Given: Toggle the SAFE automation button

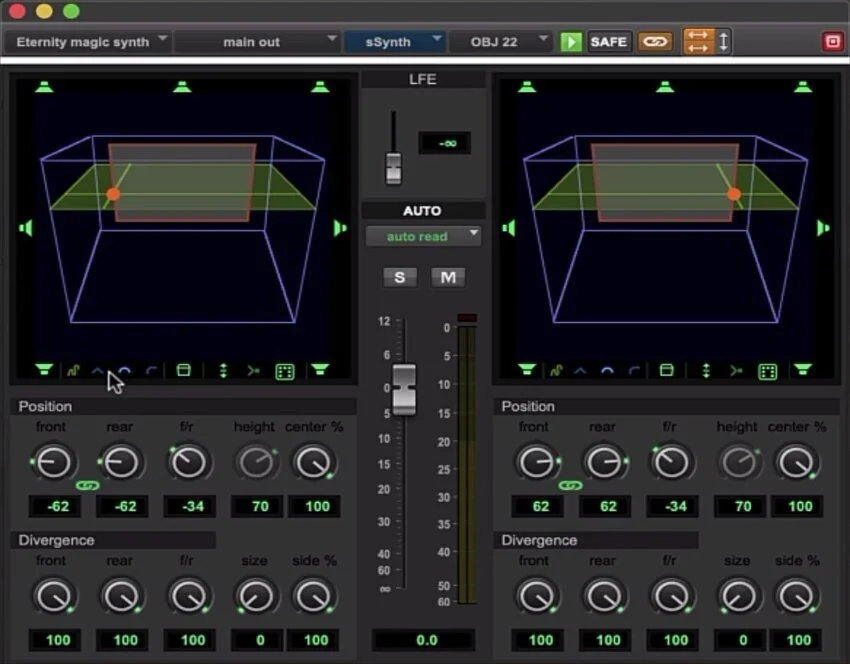Looking at the screenshot, I should [x=608, y=42].
